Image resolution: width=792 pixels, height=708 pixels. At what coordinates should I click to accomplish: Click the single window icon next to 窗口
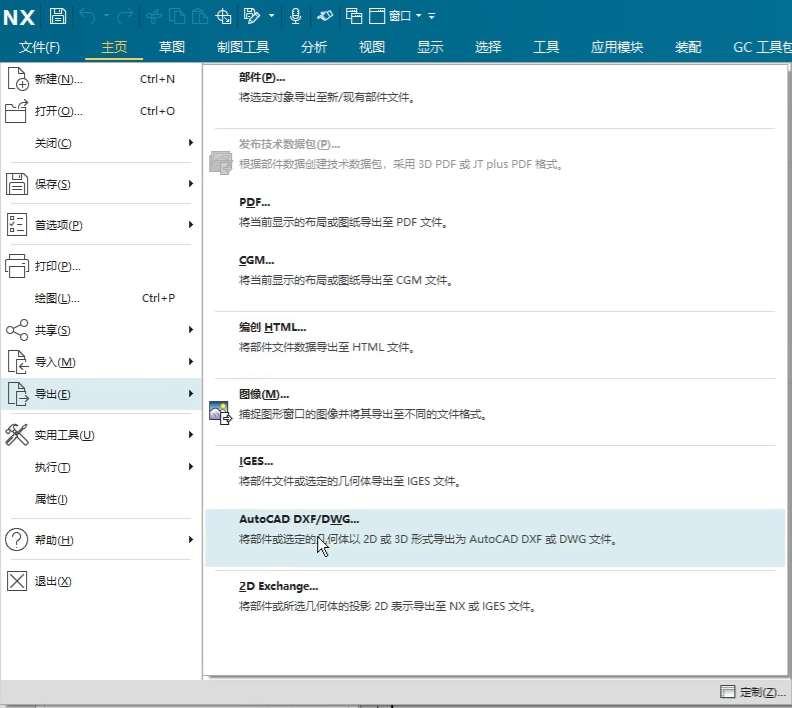(x=377, y=16)
